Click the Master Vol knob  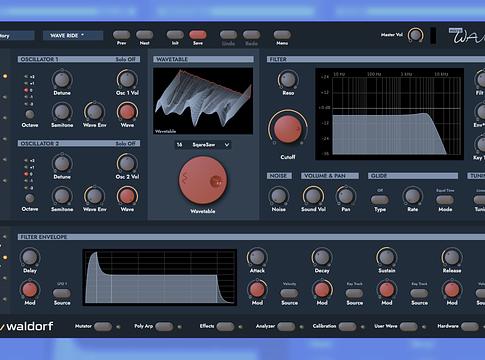415,35
